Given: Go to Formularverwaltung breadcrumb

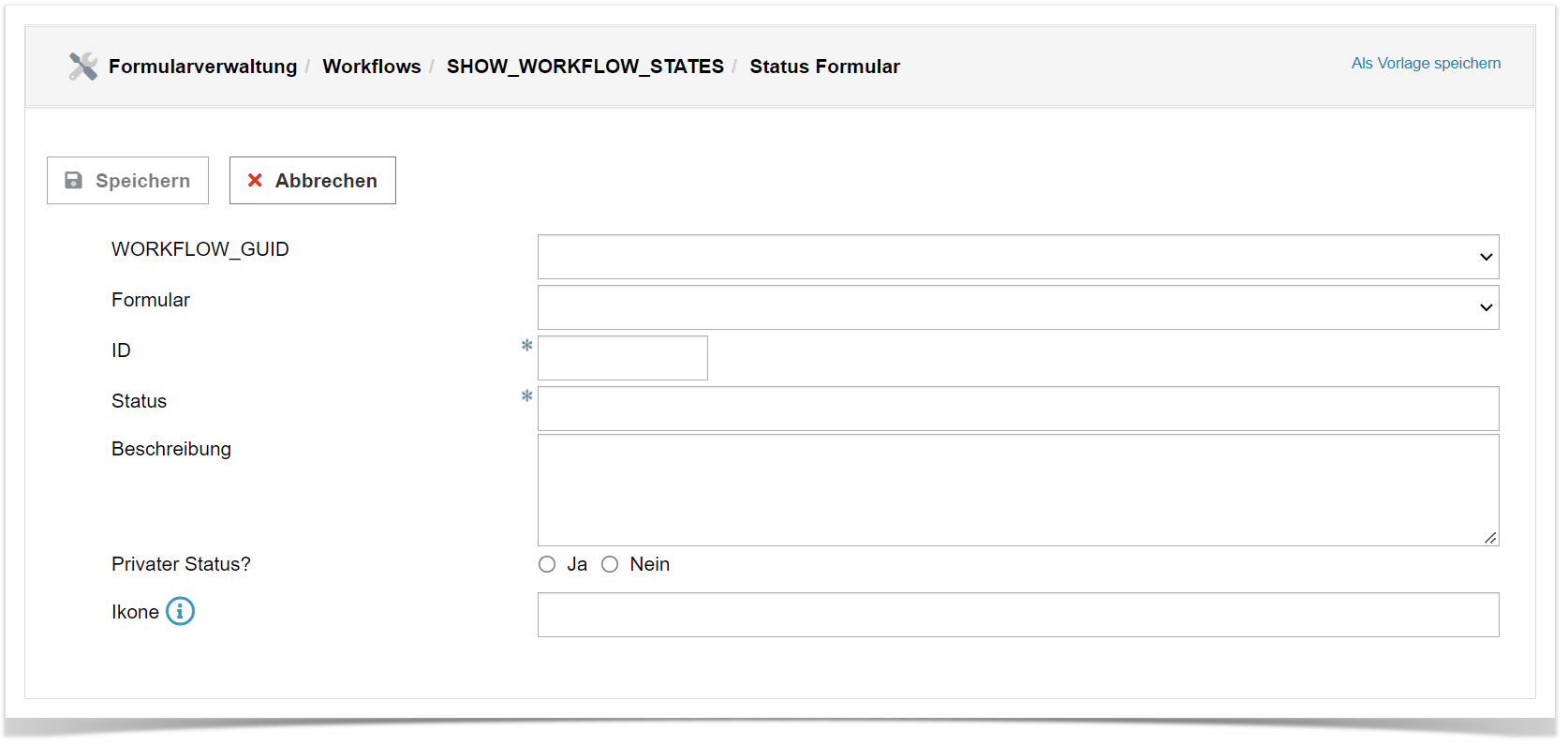Looking at the screenshot, I should [202, 67].
